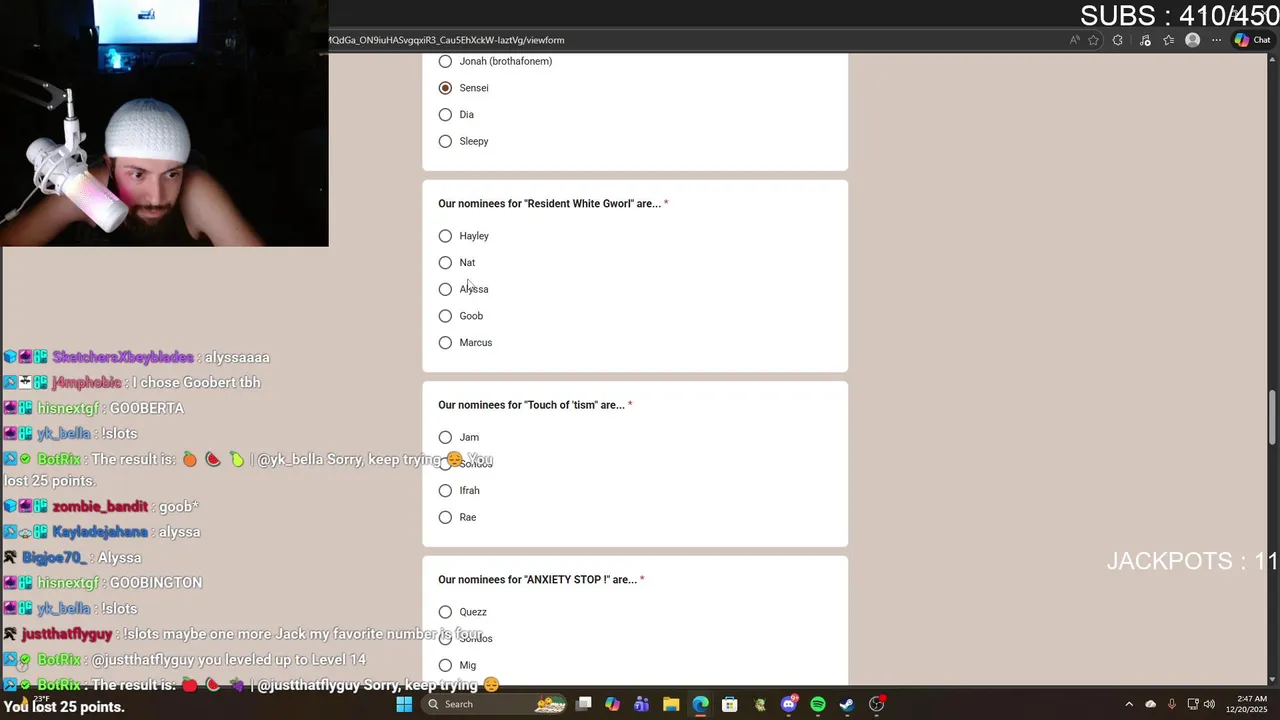Open the Favorites list icon
1280x720 pixels.
click(1168, 40)
